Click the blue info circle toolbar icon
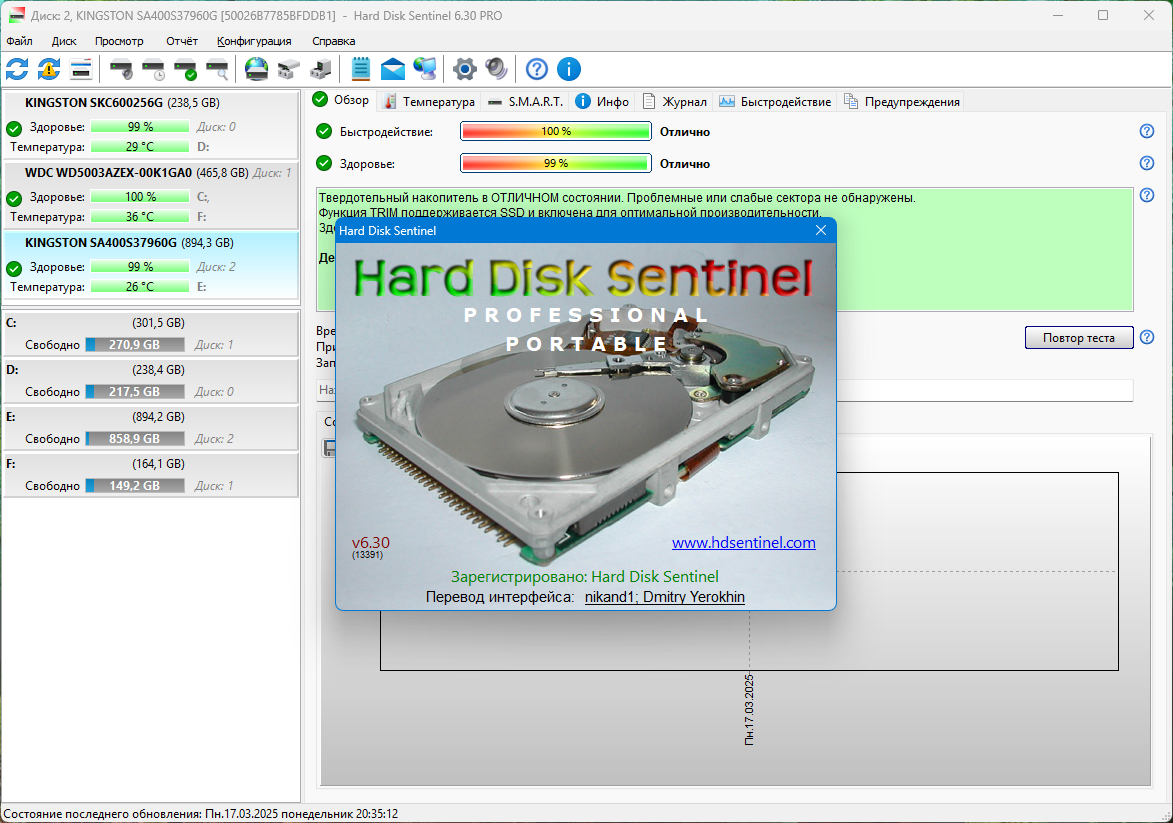 [569, 70]
